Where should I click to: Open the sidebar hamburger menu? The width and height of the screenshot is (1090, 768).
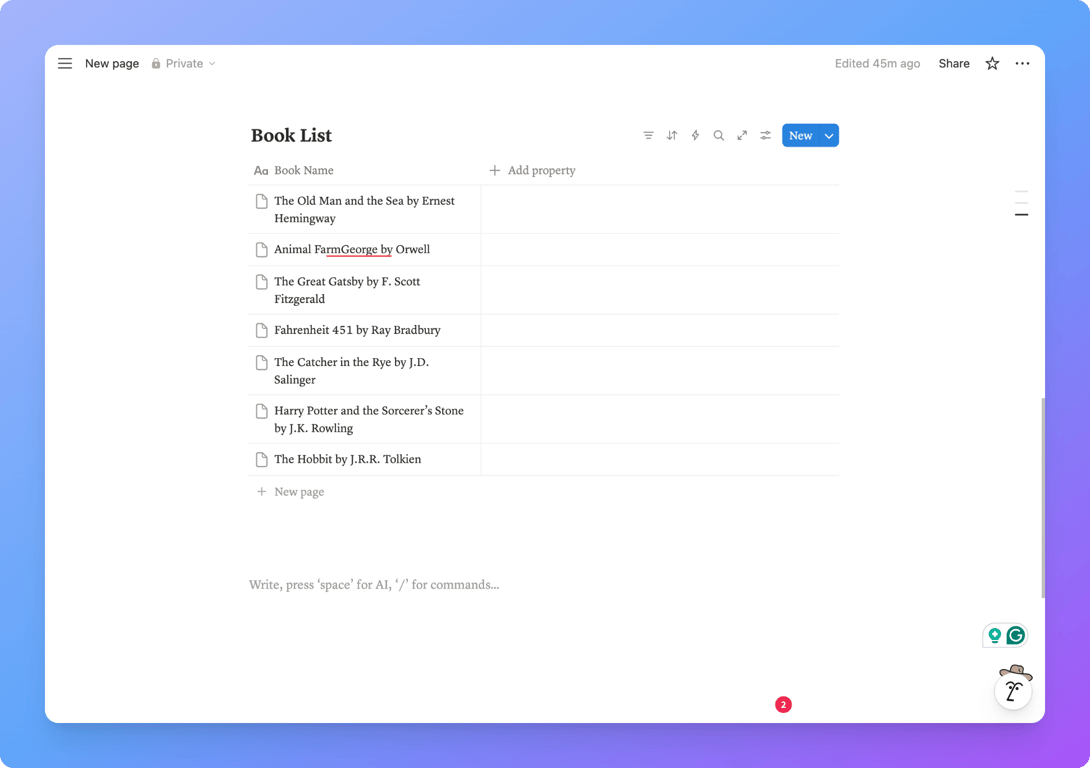click(x=65, y=63)
